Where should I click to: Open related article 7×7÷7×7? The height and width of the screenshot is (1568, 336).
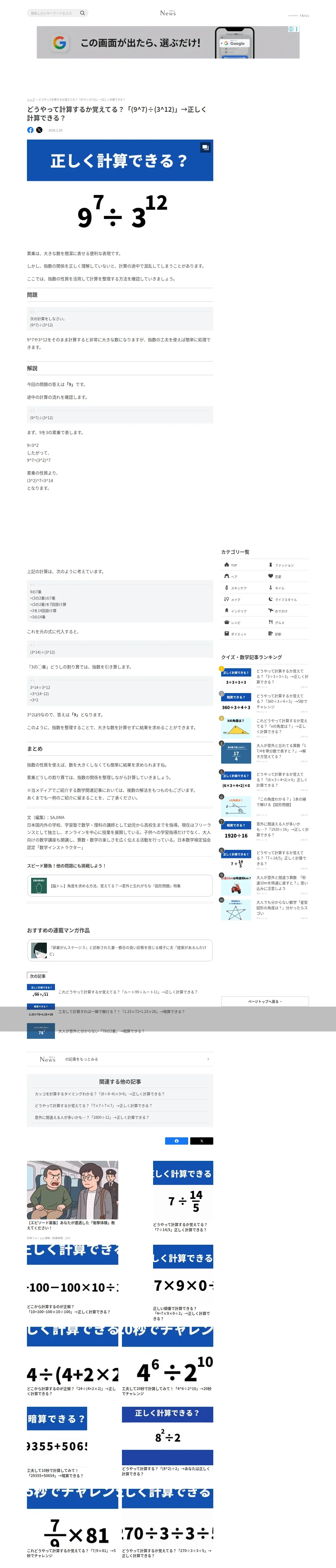[93, 1105]
